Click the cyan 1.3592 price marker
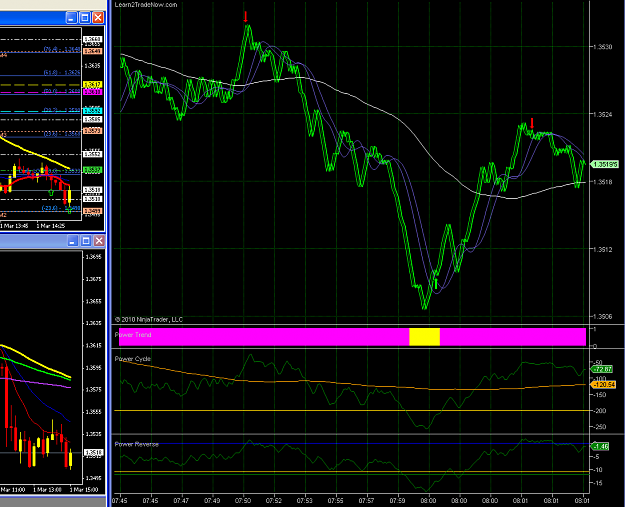 coord(92,111)
